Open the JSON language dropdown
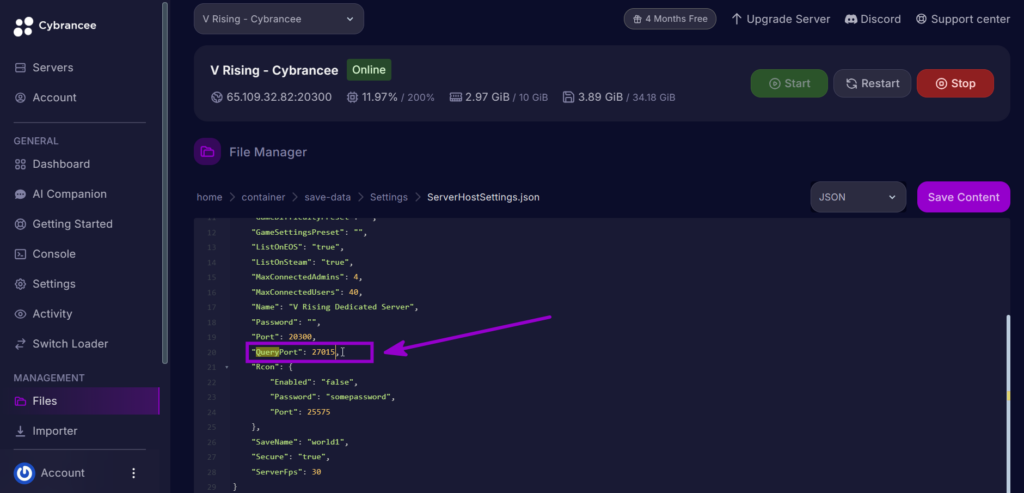The width and height of the screenshot is (1024, 493). point(858,197)
